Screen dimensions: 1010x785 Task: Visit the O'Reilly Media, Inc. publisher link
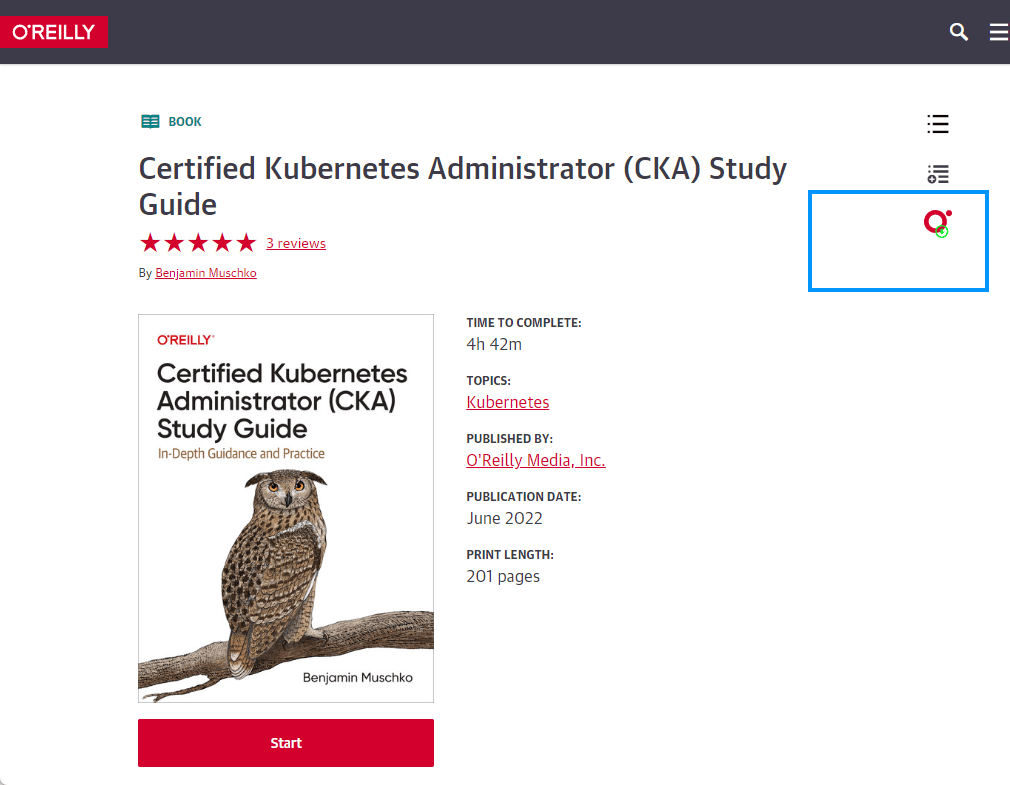[536, 460]
